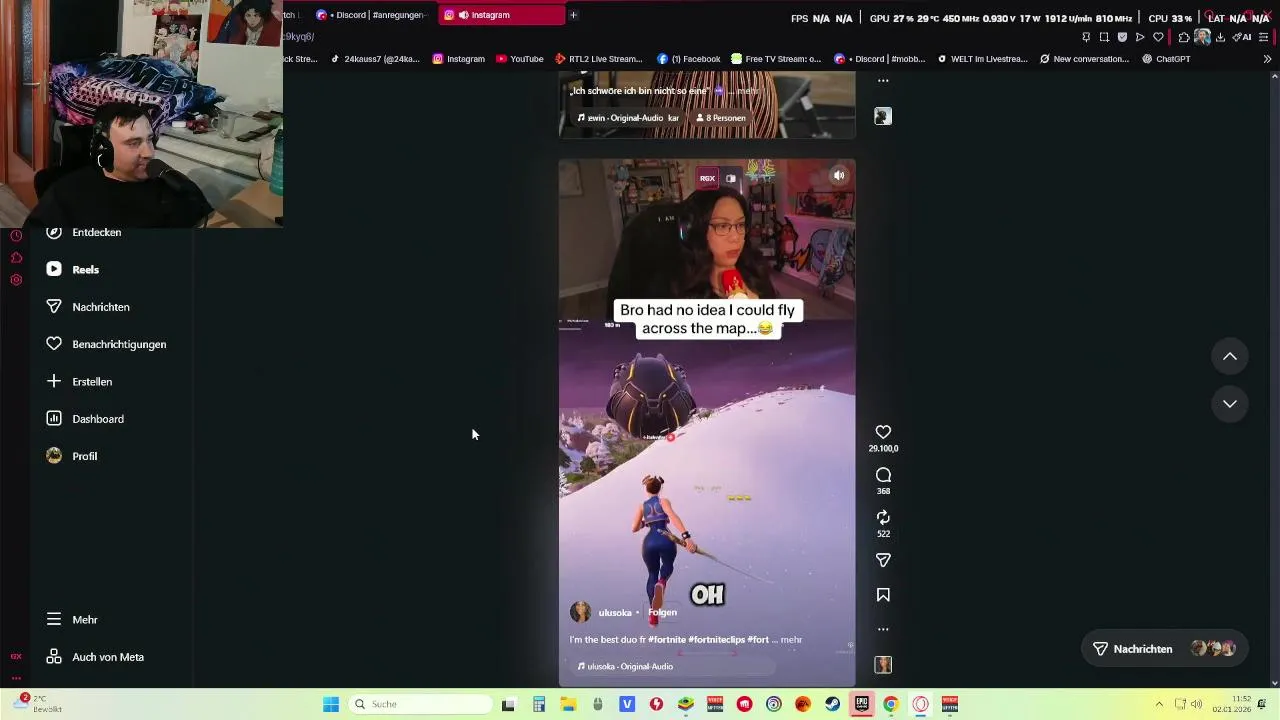Image resolution: width=1280 pixels, height=720 pixels.
Task: Click the browser extensions puzzle icon
Action: pyautogui.click(x=1183, y=37)
